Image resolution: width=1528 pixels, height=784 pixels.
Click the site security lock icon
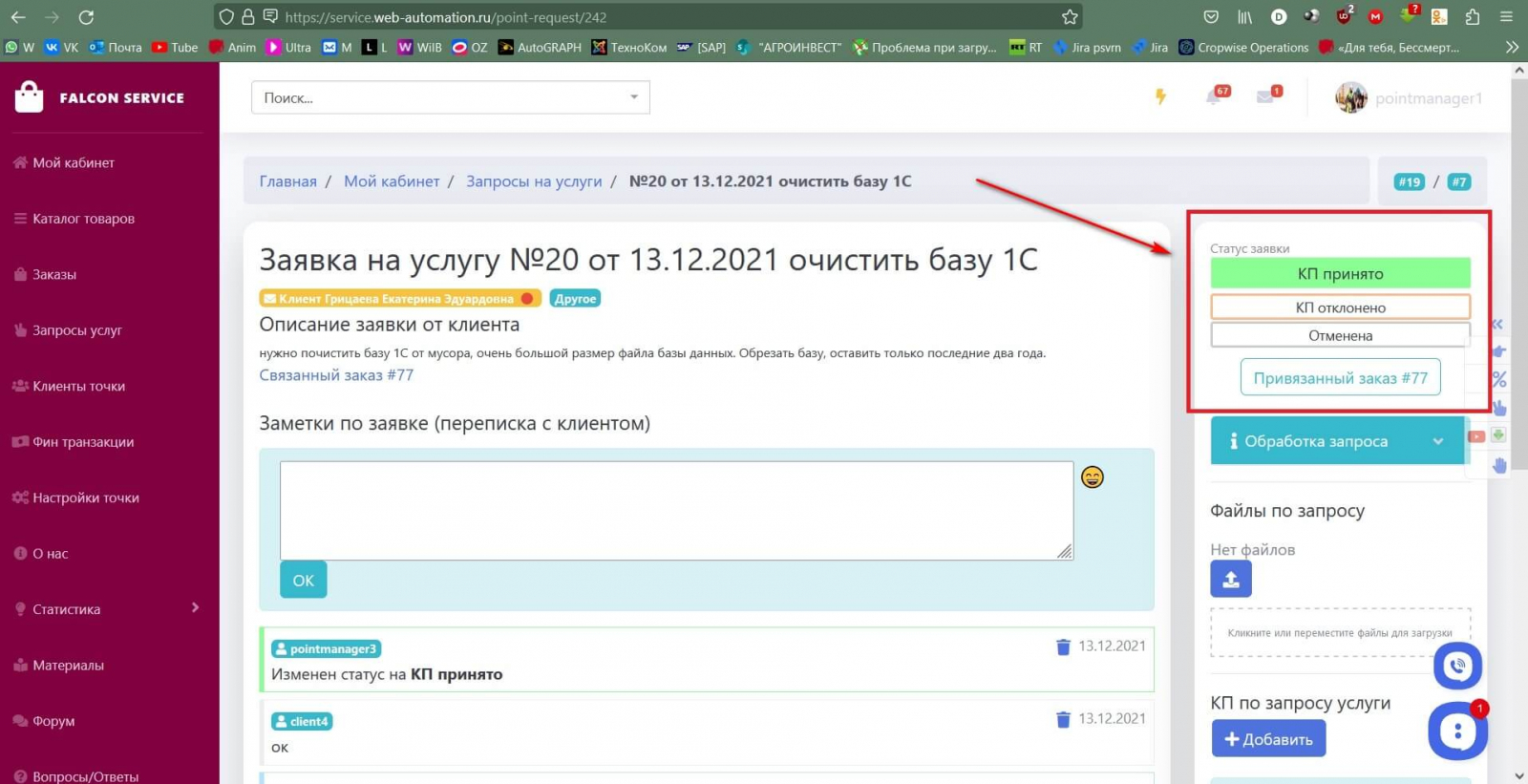[x=248, y=17]
